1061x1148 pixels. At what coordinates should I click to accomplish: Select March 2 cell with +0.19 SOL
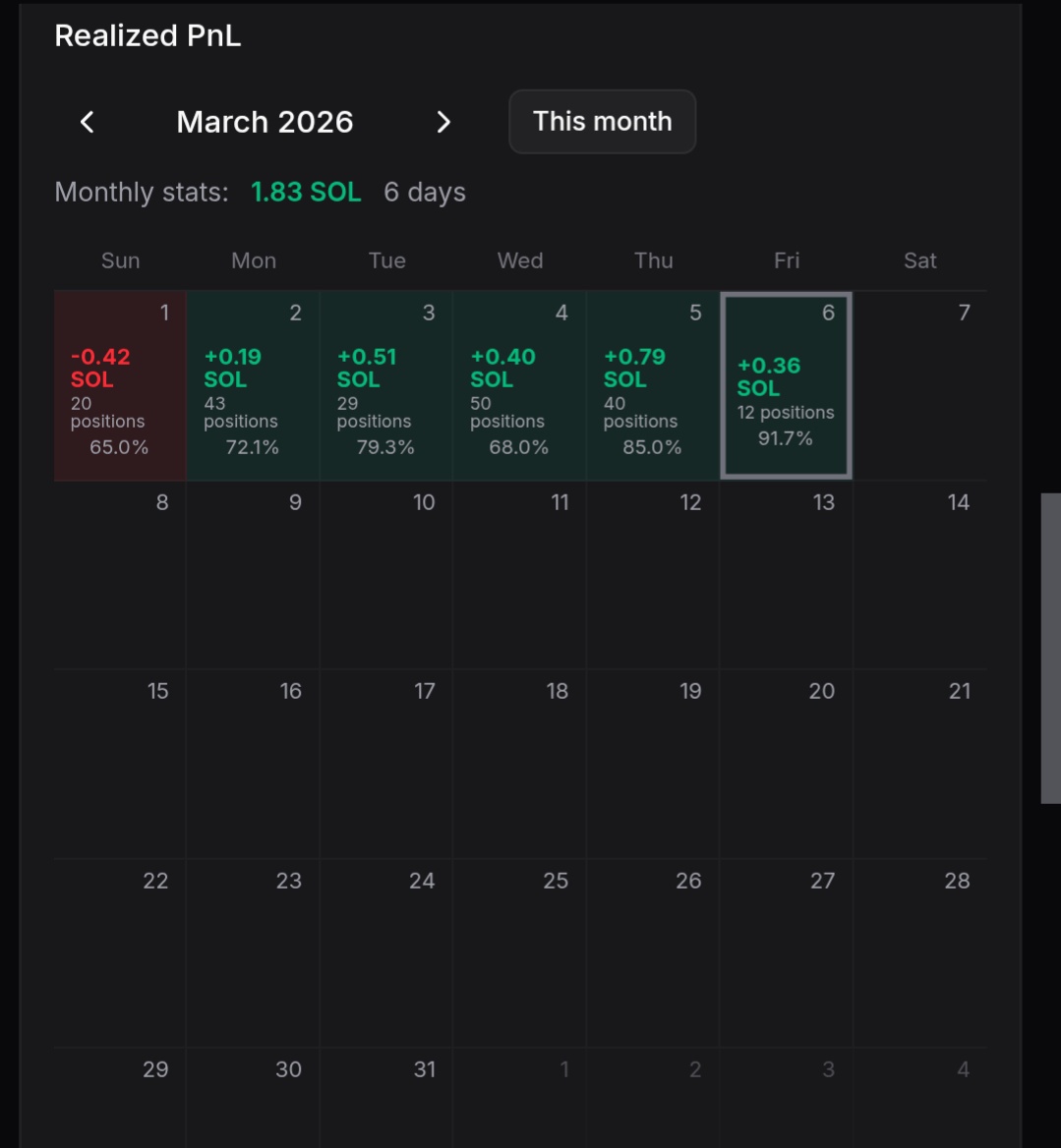(254, 385)
